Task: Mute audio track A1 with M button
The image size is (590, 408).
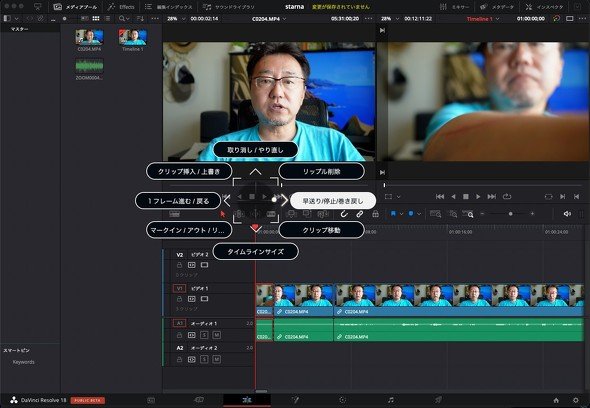Action: click(x=216, y=335)
